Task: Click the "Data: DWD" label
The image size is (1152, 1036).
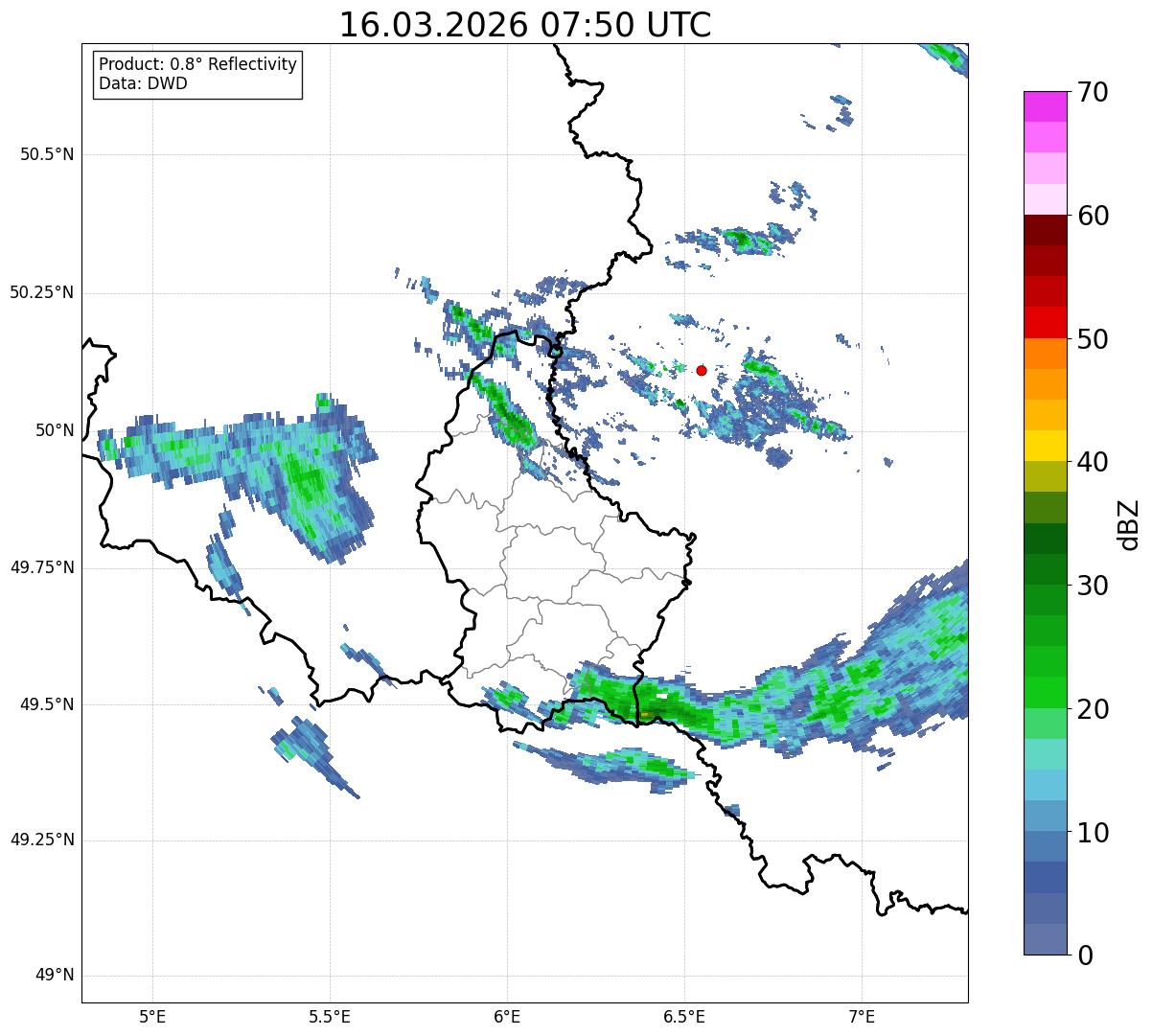Action: coord(143,83)
